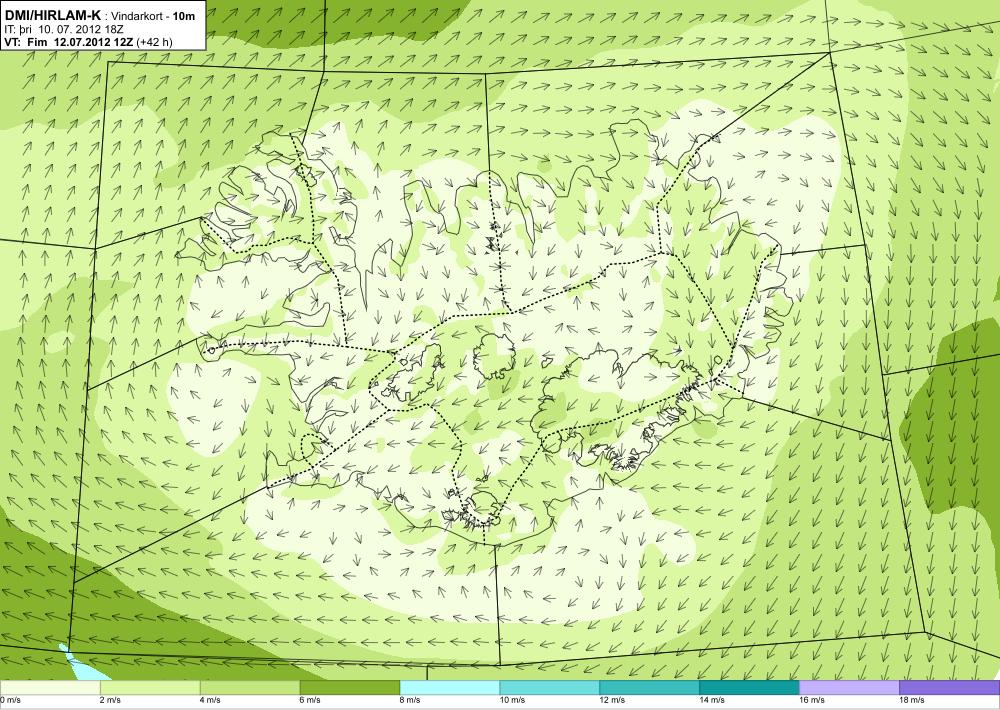Click the 4–6 m/s green legend swatch
The height and width of the screenshot is (710, 1000).
click(x=250, y=688)
